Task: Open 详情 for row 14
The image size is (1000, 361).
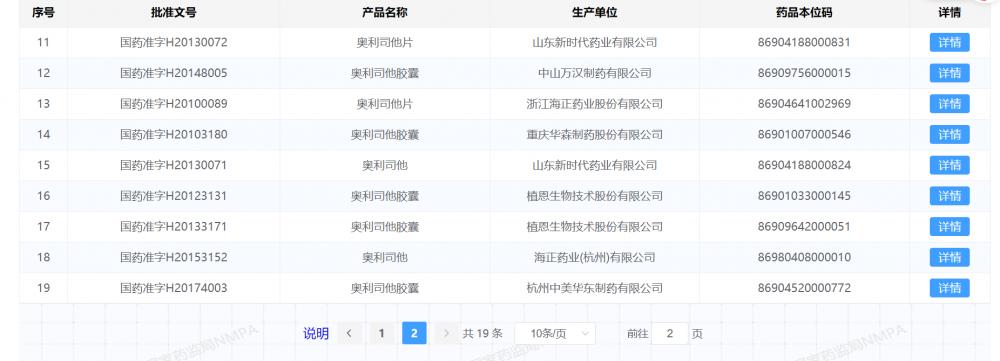Action: [x=949, y=134]
